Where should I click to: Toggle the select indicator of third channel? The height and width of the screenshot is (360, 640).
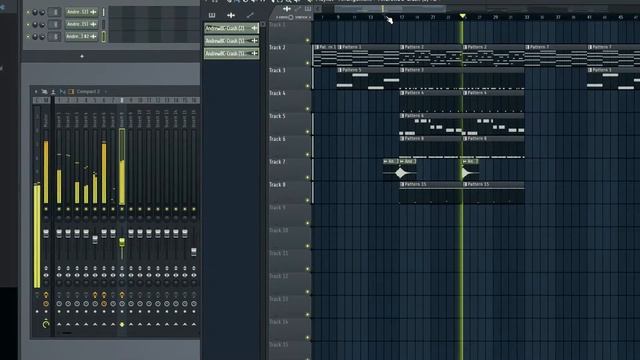(104, 37)
